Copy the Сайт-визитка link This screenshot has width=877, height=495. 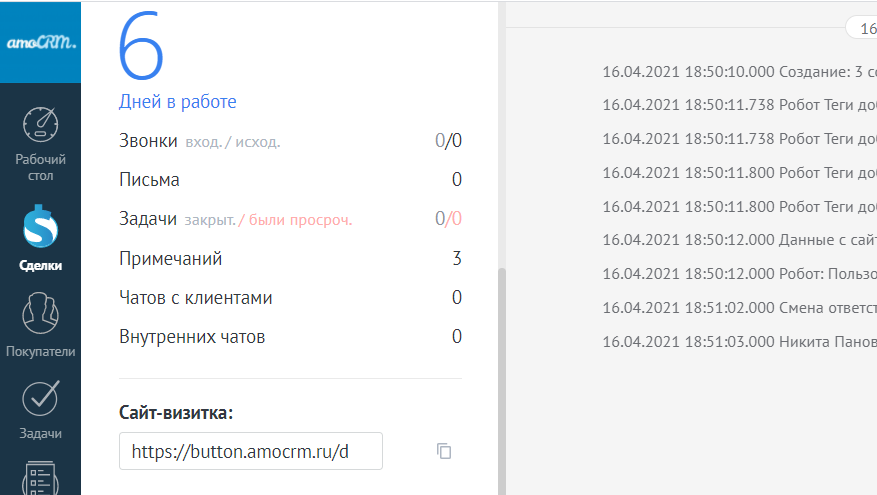pos(444,451)
